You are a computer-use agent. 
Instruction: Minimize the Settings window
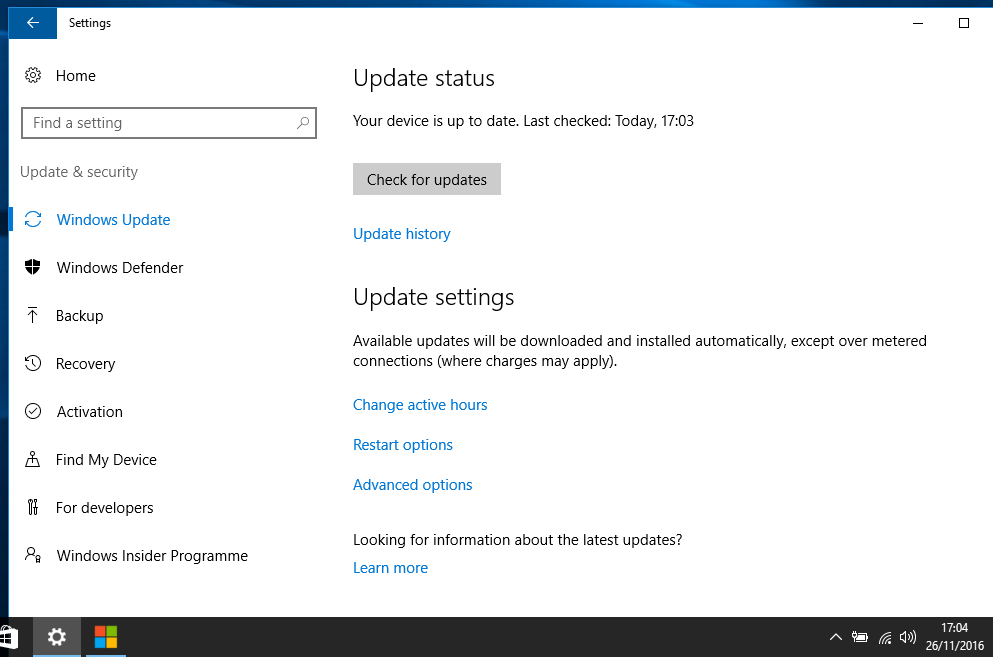[x=918, y=23]
